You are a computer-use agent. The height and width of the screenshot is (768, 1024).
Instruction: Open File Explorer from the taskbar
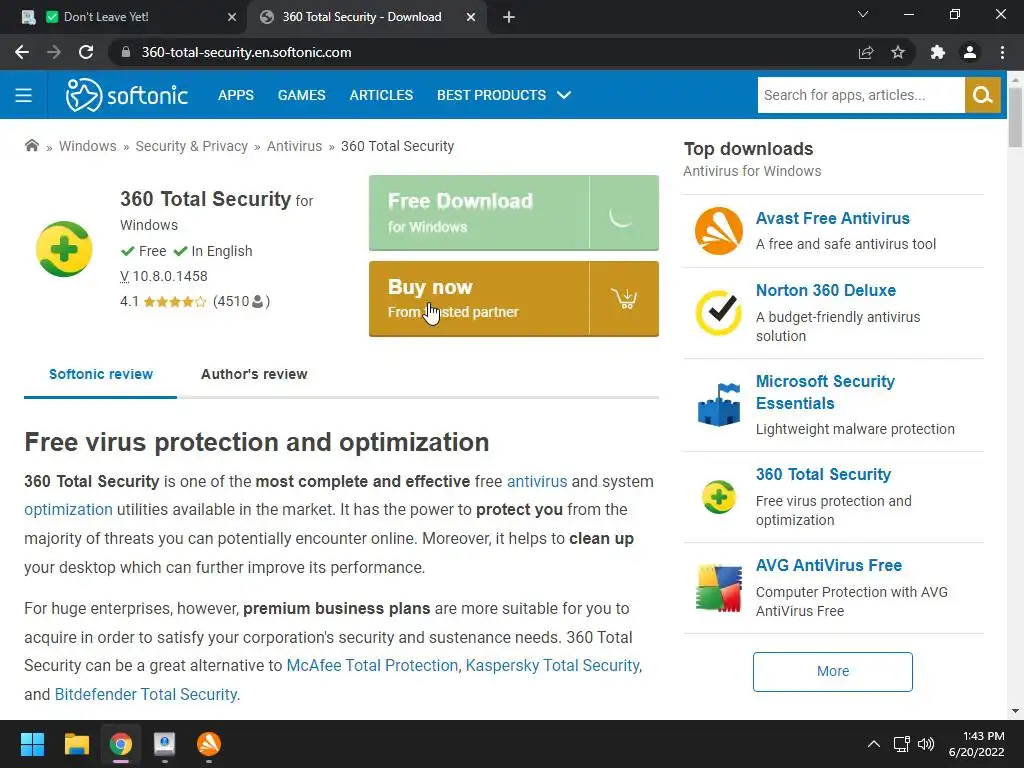pos(76,744)
